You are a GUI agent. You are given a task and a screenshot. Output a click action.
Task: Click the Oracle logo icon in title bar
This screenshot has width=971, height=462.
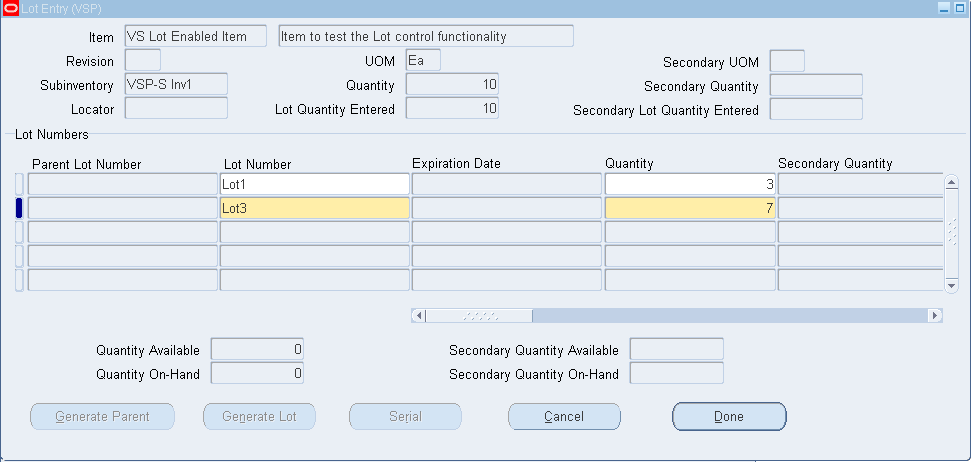tap(11, 9)
